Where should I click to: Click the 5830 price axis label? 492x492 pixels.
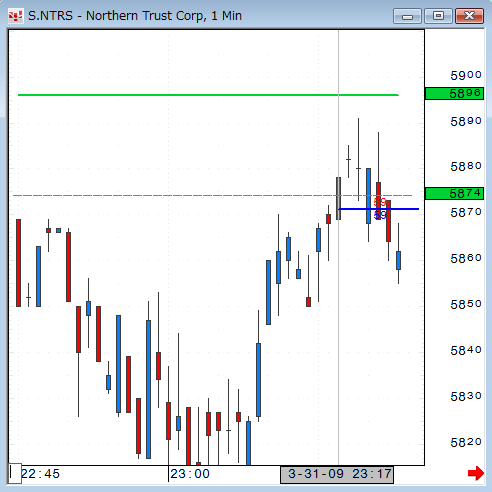466,396
